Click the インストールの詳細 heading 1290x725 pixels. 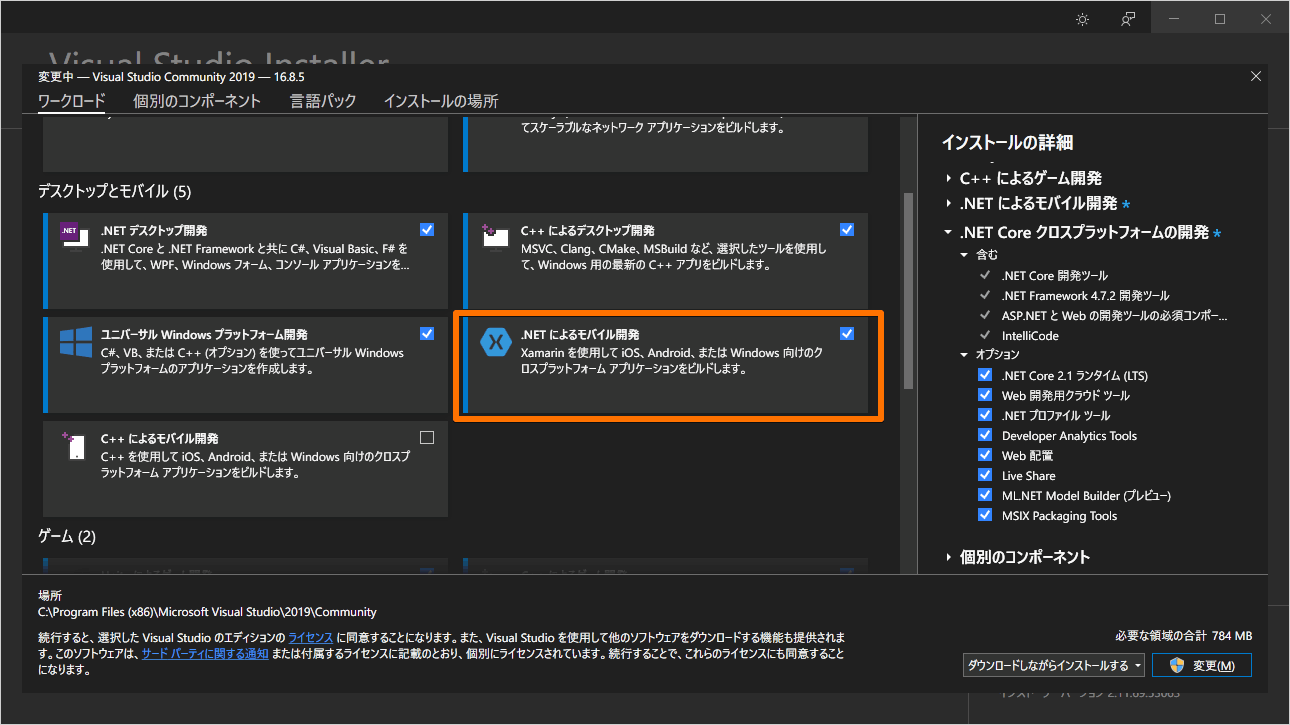1007,142
